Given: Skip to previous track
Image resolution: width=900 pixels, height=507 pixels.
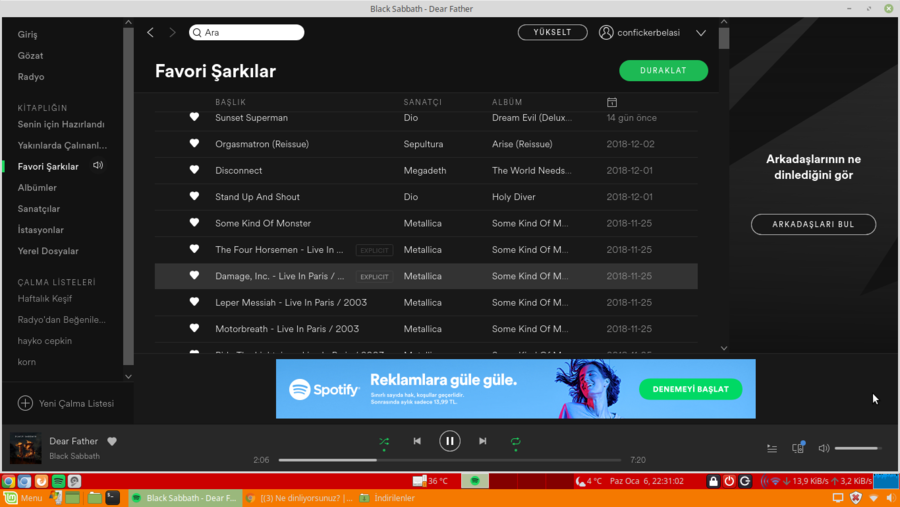Looking at the screenshot, I should pos(417,441).
